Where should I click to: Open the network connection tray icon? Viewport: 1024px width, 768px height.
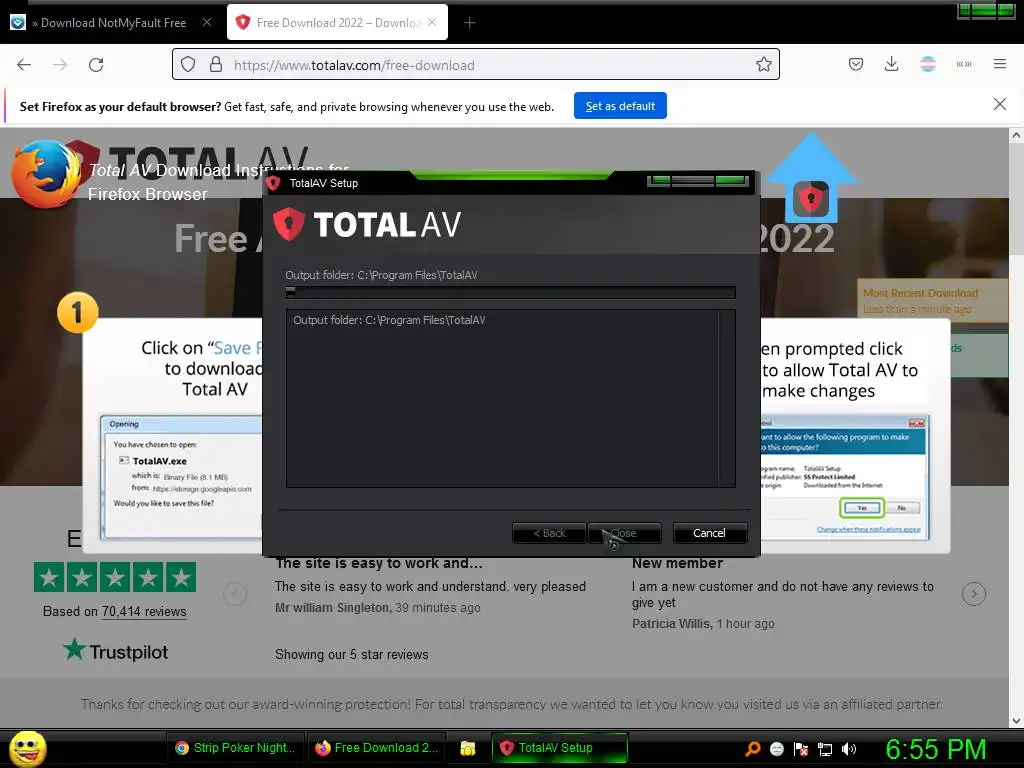(x=825, y=749)
